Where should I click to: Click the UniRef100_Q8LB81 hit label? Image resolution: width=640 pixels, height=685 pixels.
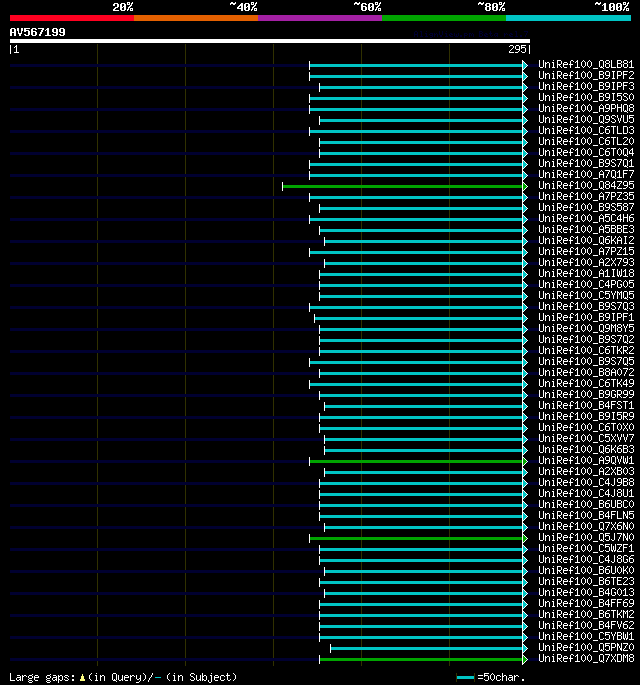[x=586, y=64]
